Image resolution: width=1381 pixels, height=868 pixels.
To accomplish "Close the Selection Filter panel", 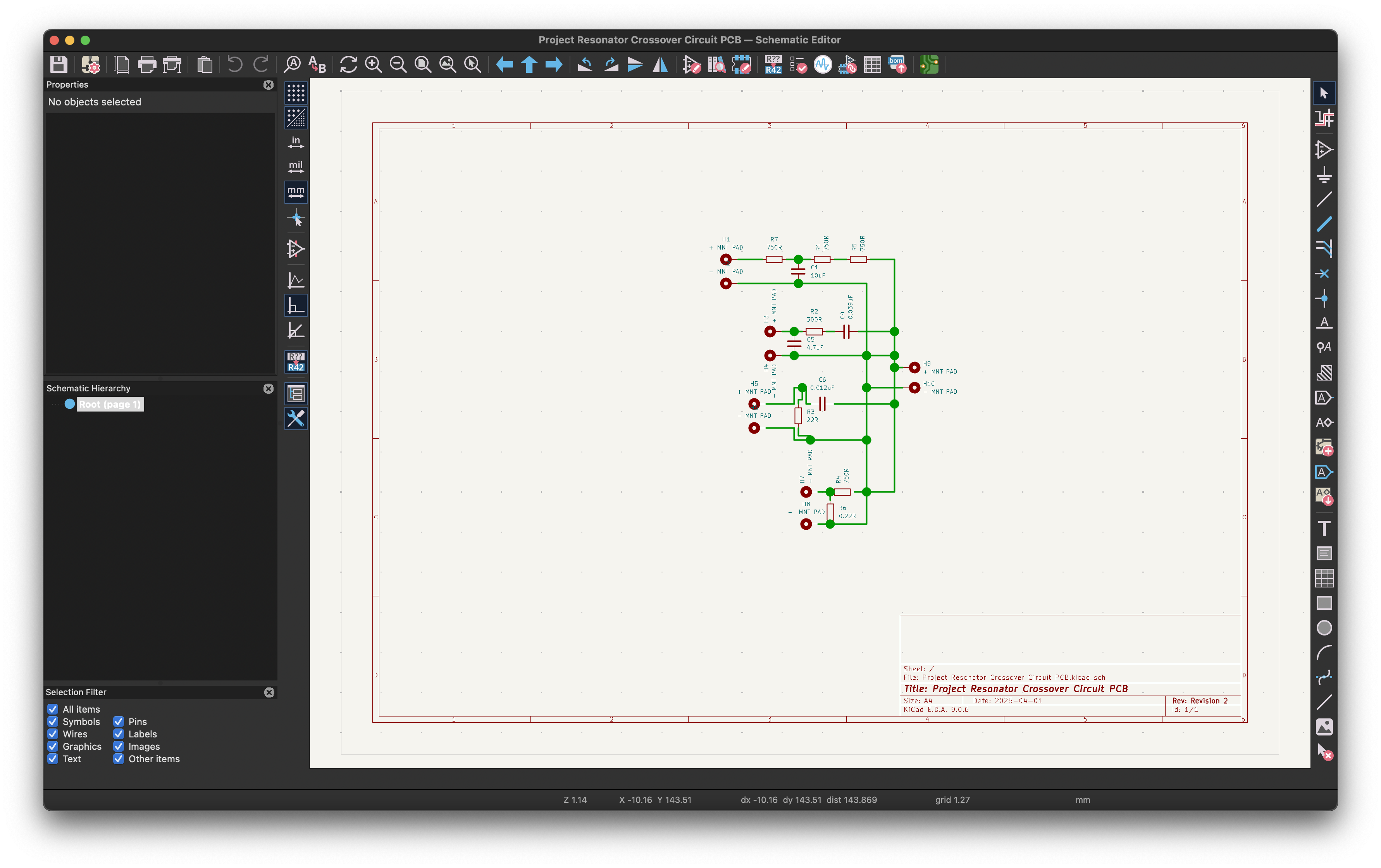I will (269, 692).
